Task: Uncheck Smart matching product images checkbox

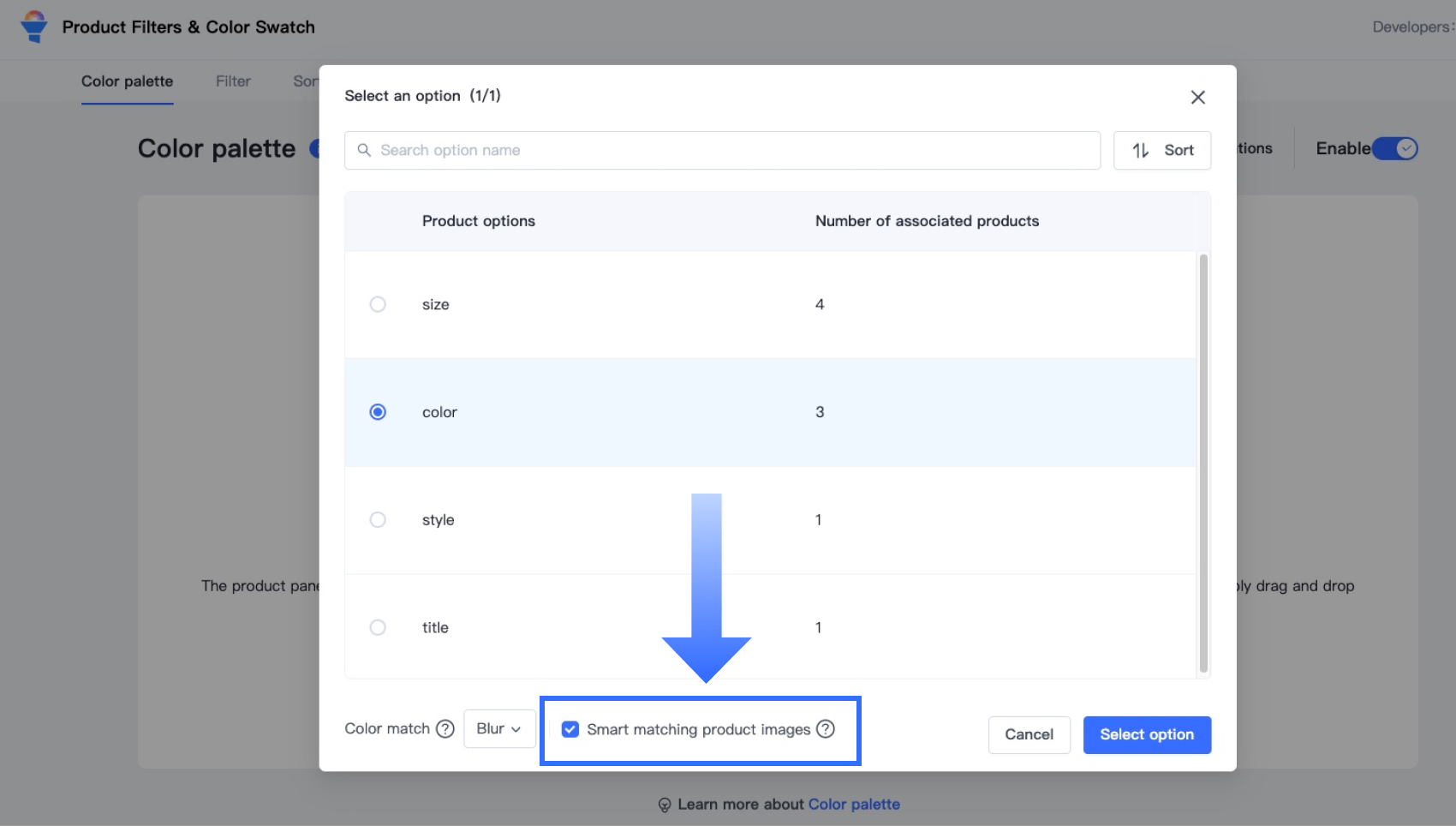Action: click(570, 729)
